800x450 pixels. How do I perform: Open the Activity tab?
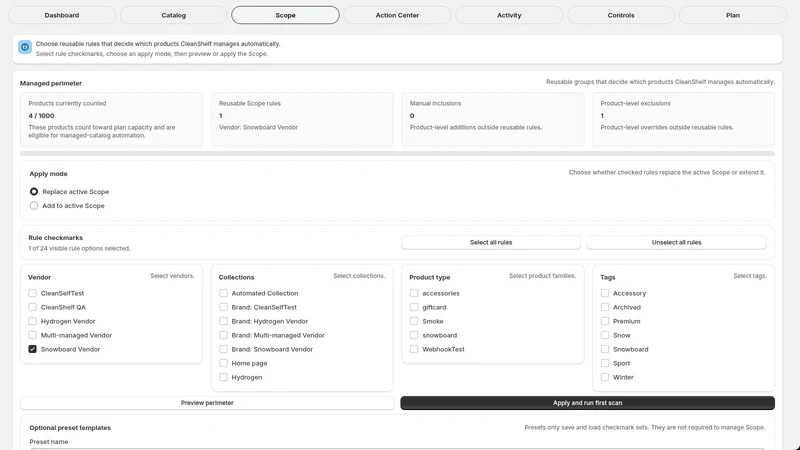tap(509, 15)
